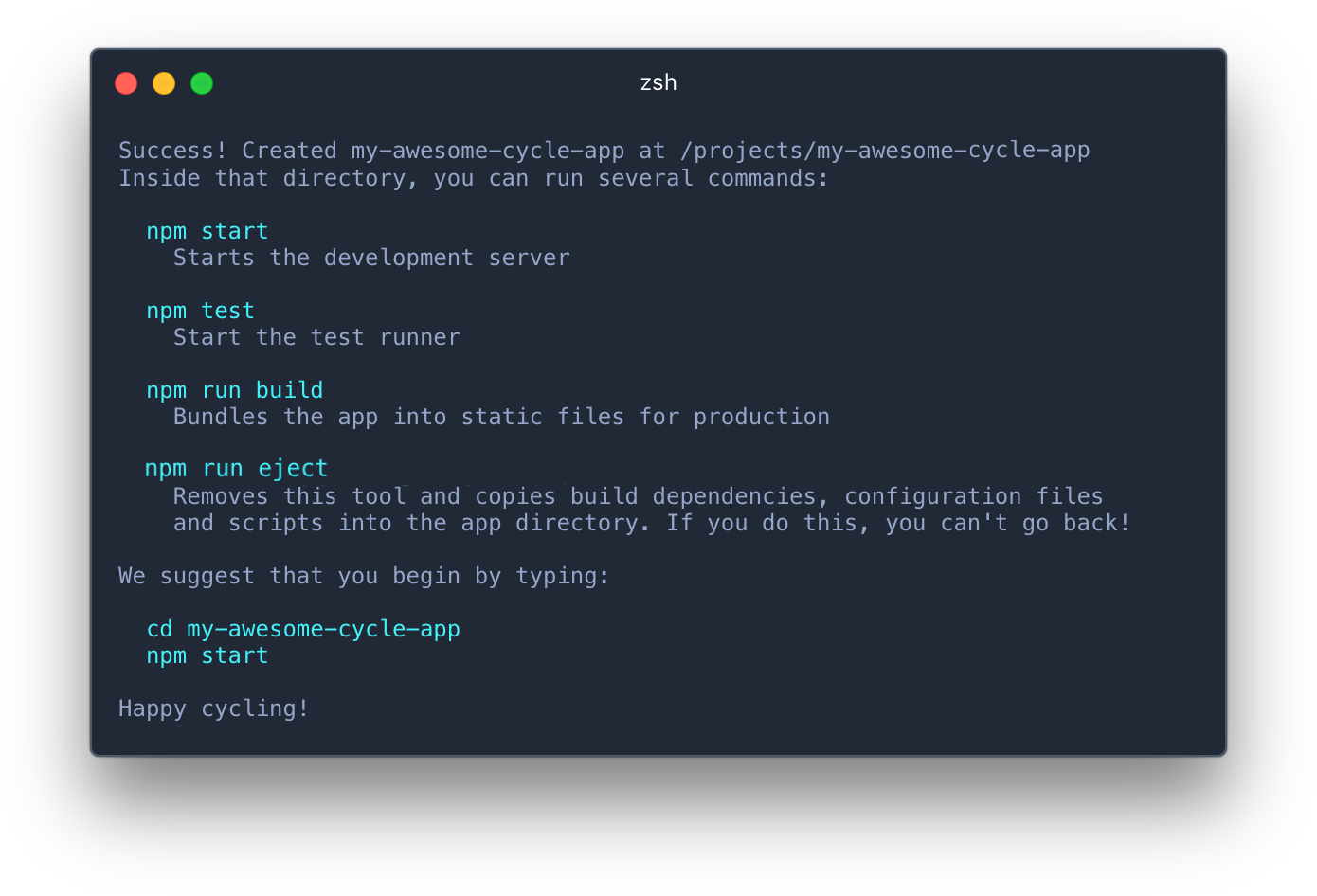Click the 'you can't go back!' warning text
This screenshot has height=896, width=1317.
1008,524
